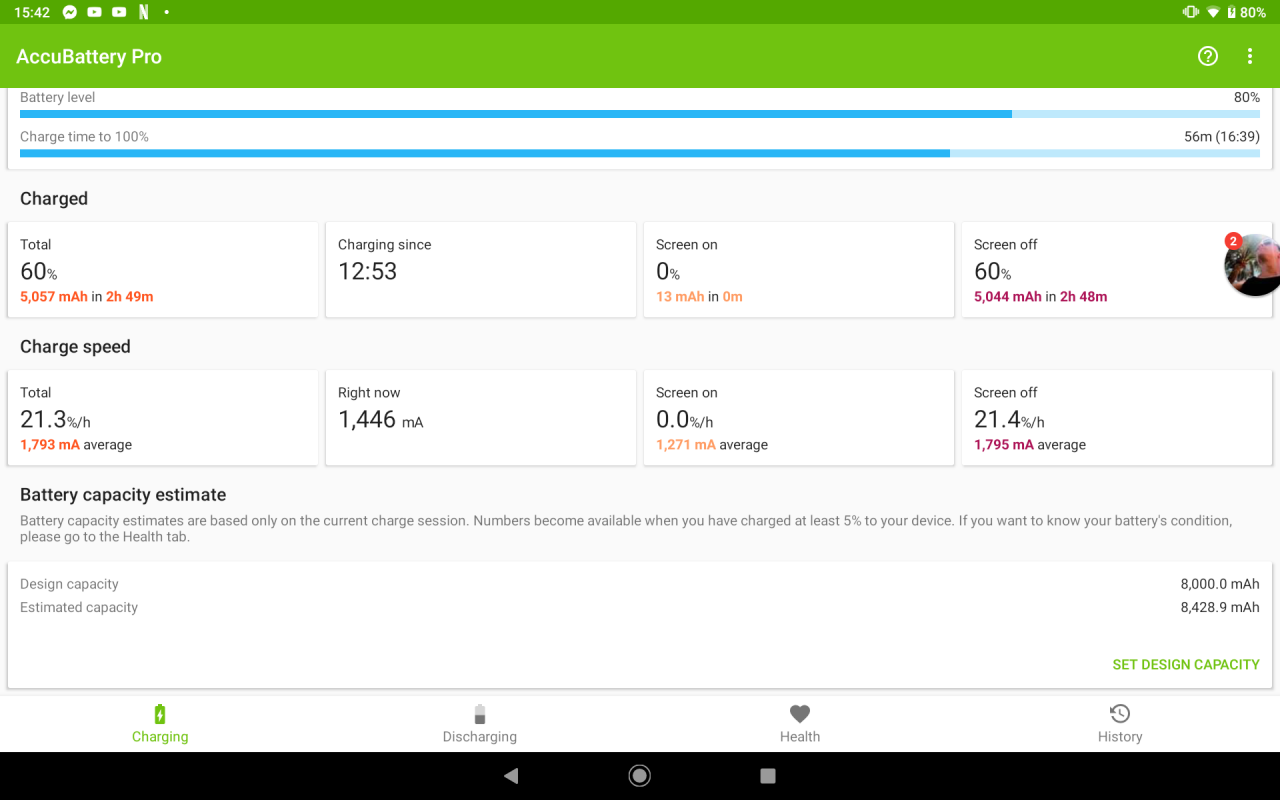Switch to the Charging tab label

click(160, 737)
